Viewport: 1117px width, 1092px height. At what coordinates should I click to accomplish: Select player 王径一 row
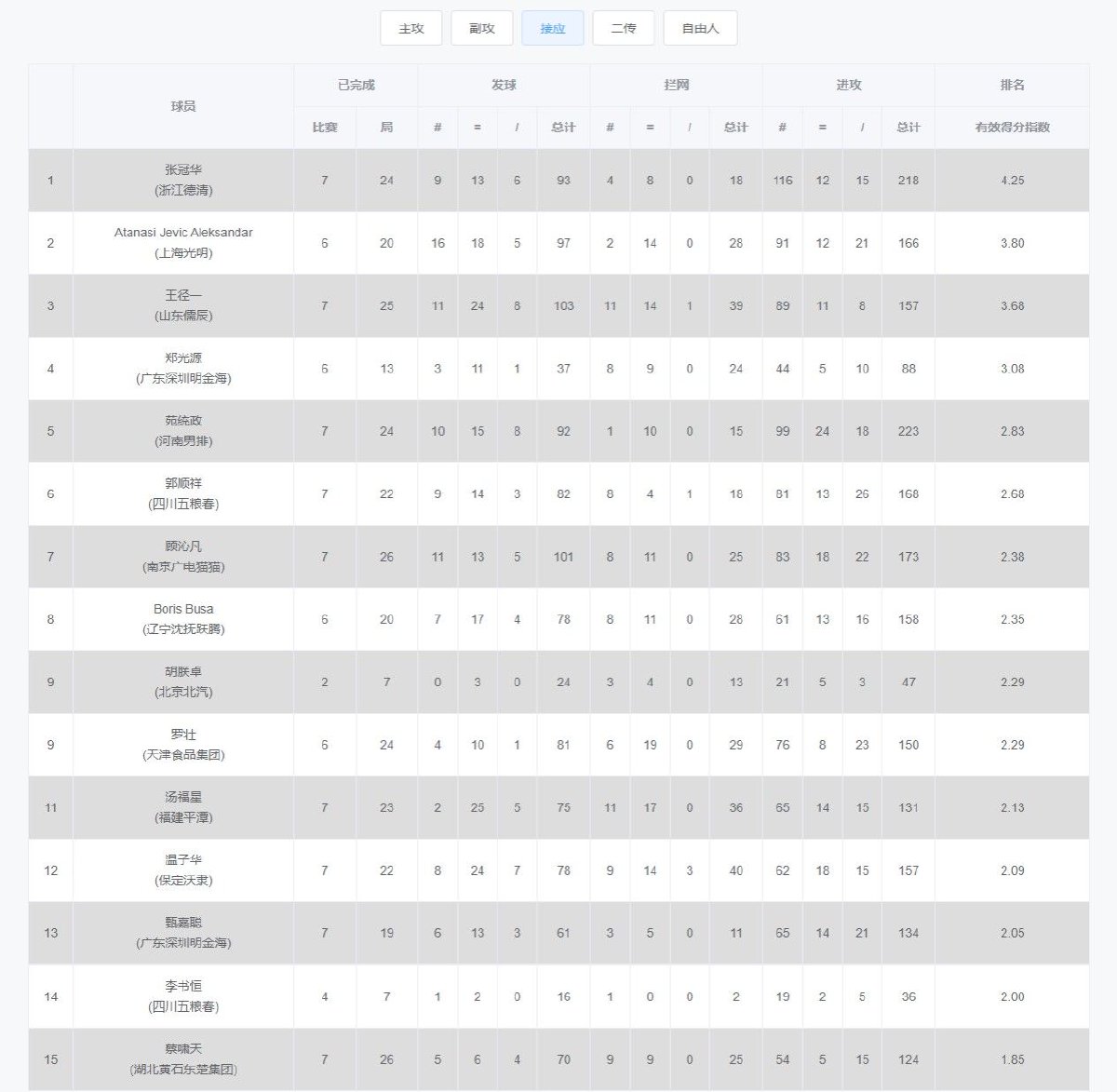558,305
